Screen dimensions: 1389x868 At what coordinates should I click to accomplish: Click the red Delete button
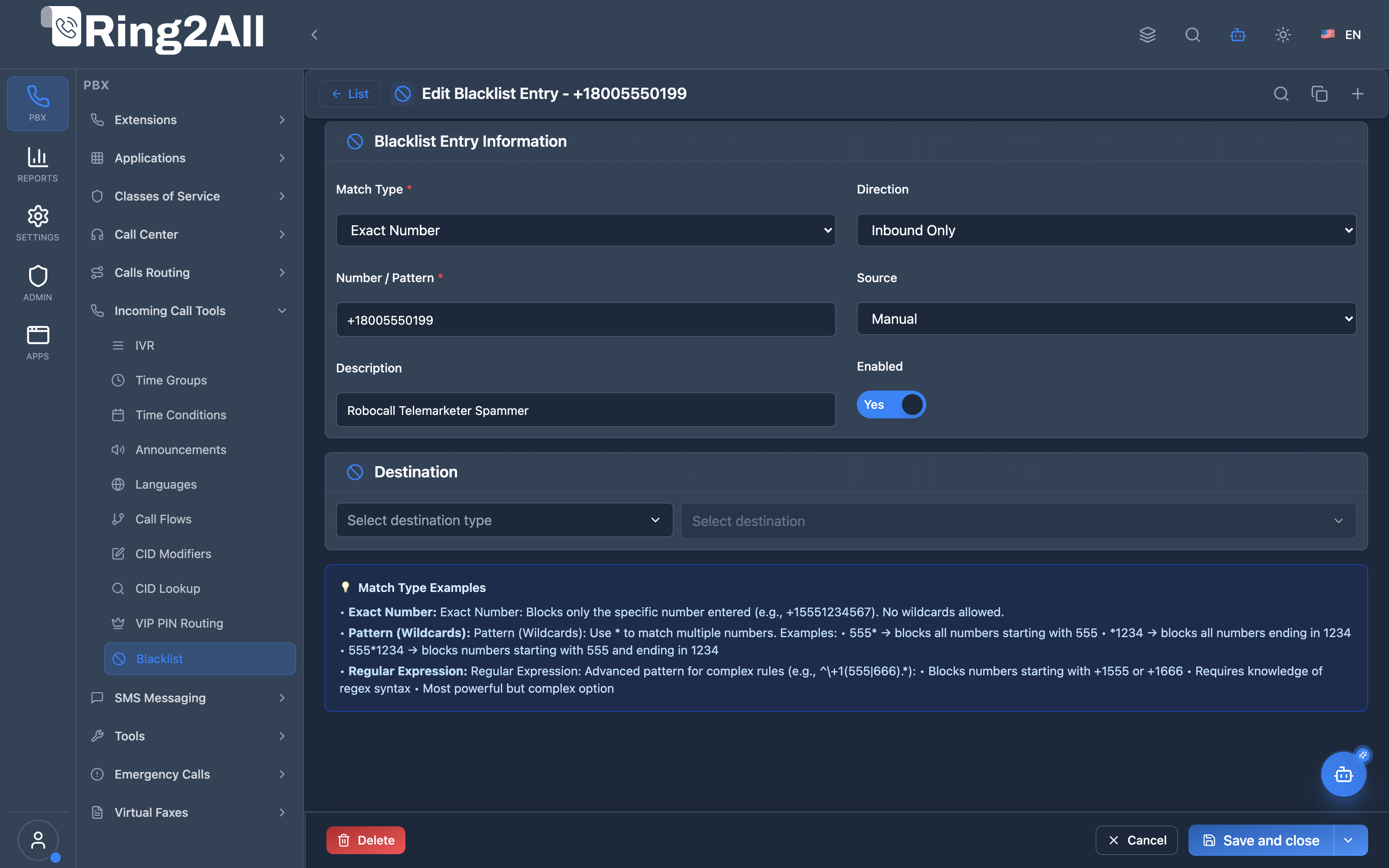click(x=365, y=841)
